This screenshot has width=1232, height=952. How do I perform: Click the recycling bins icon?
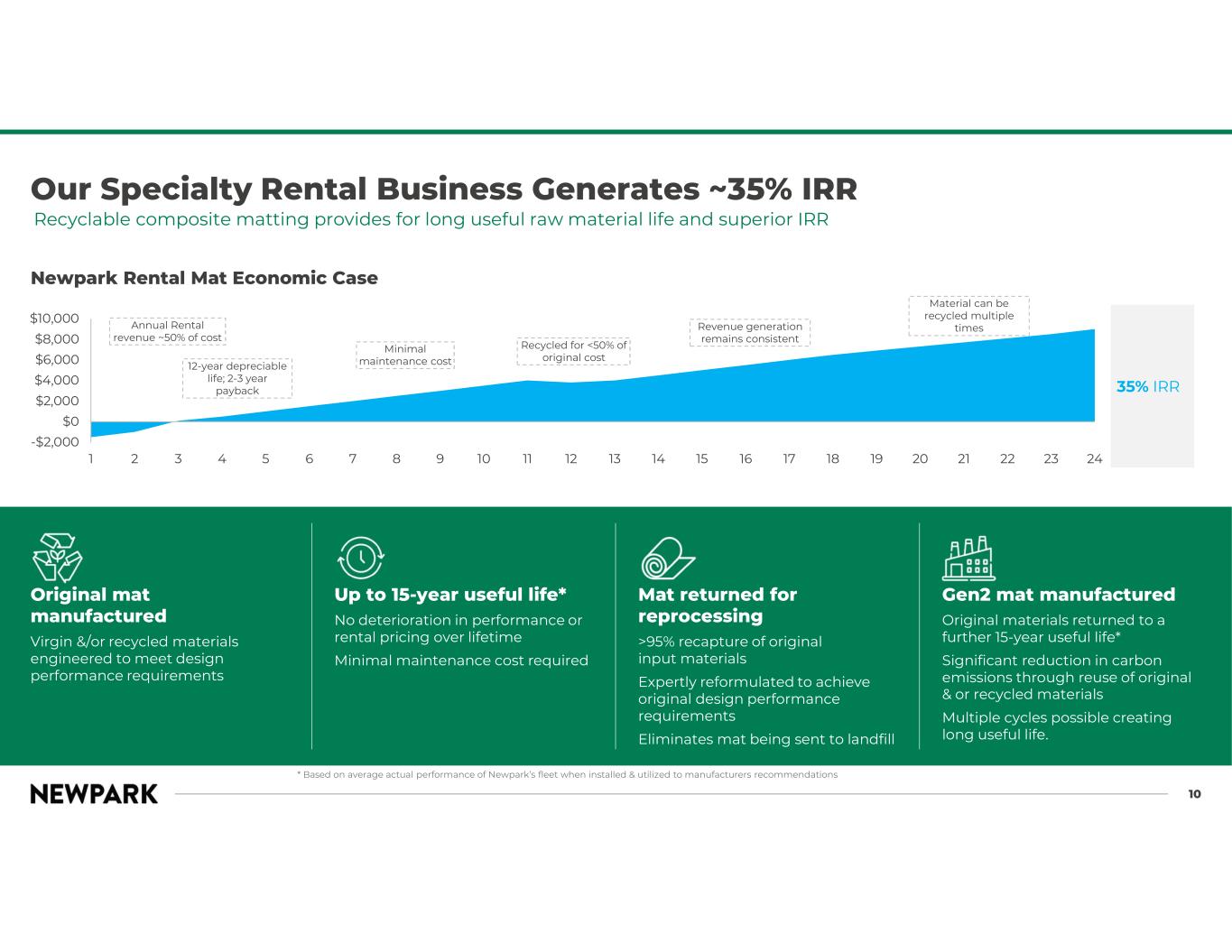tap(57, 557)
